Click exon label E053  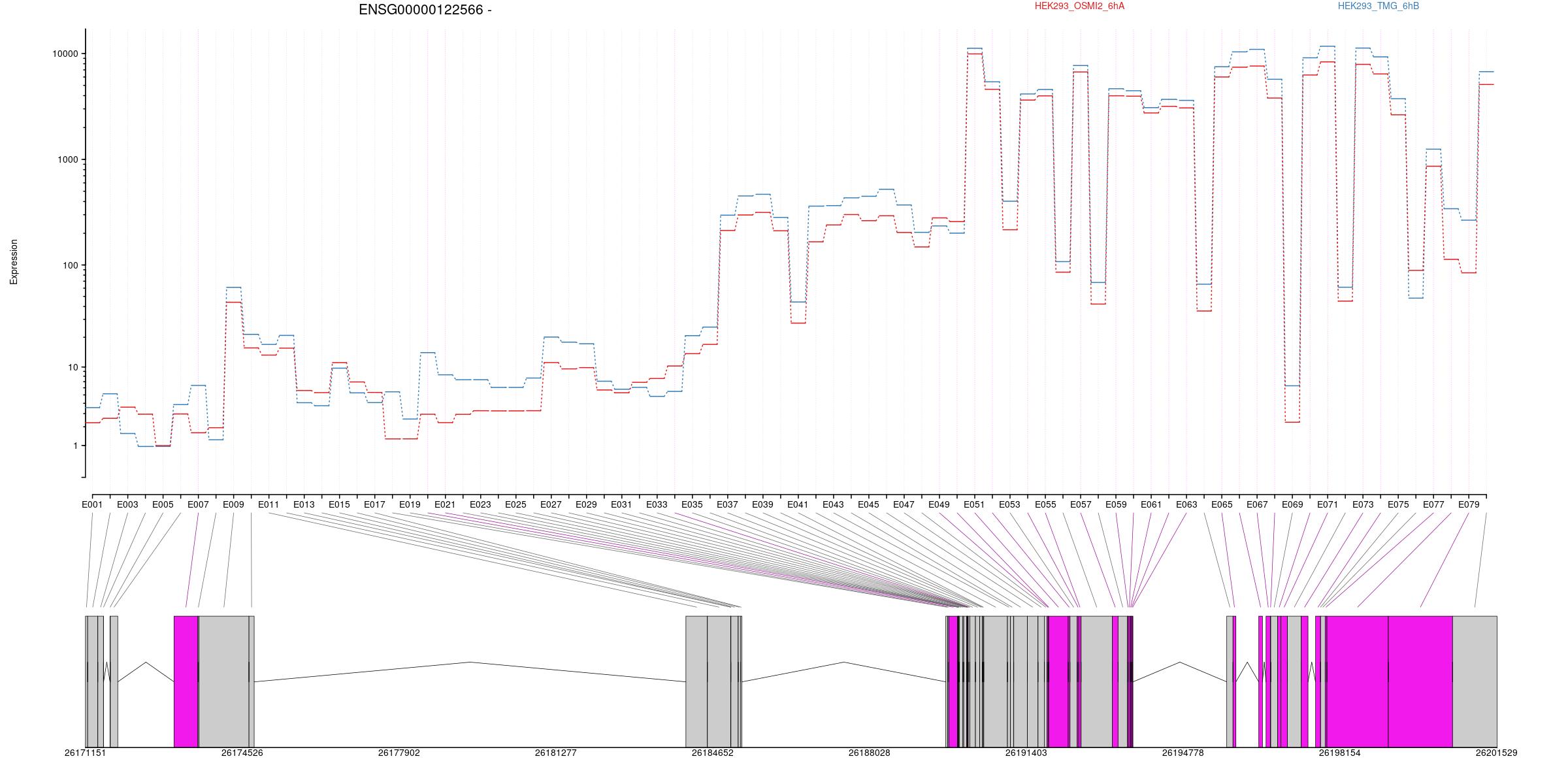[x=1009, y=504]
